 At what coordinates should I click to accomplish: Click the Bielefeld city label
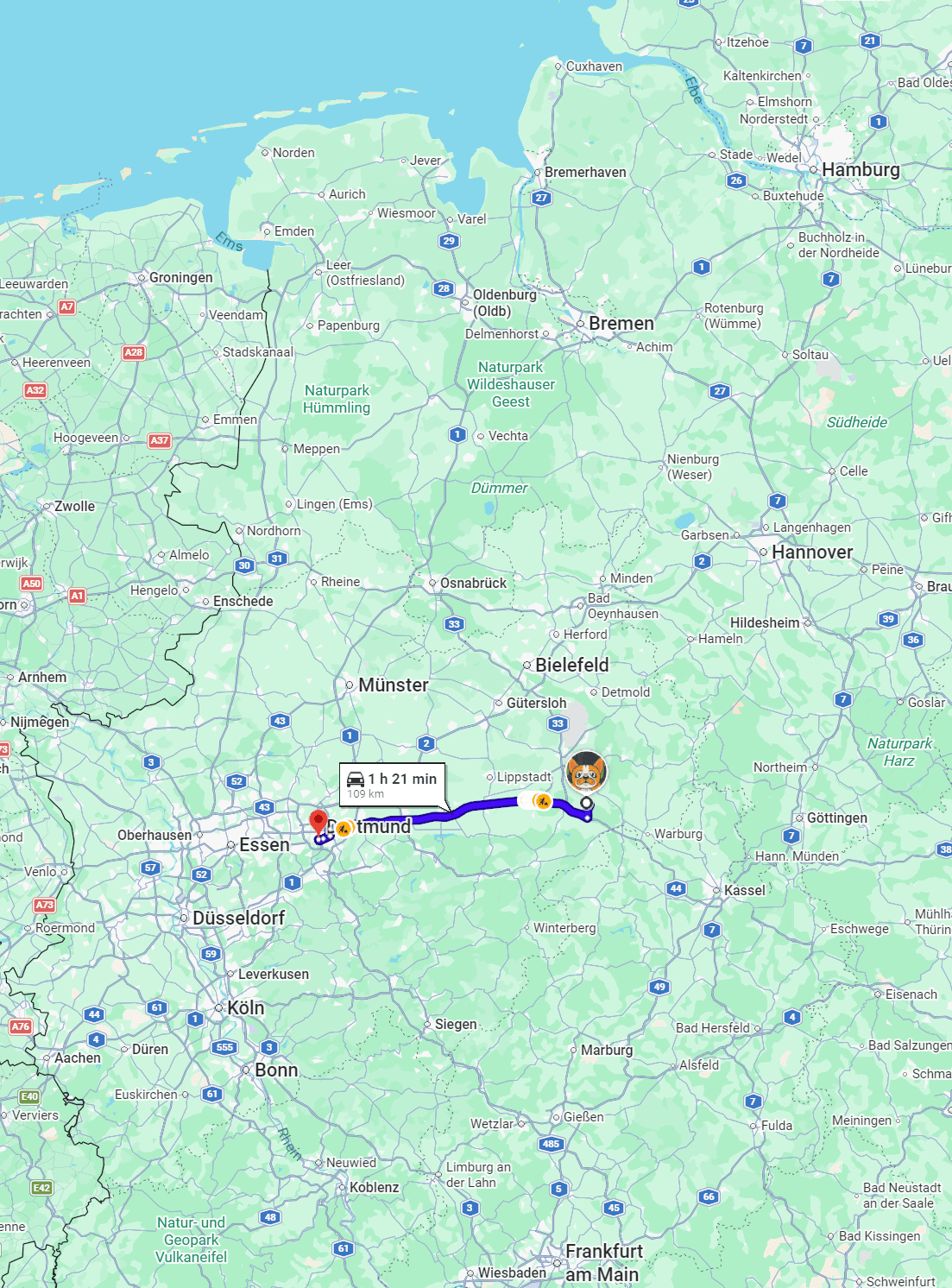(x=572, y=665)
